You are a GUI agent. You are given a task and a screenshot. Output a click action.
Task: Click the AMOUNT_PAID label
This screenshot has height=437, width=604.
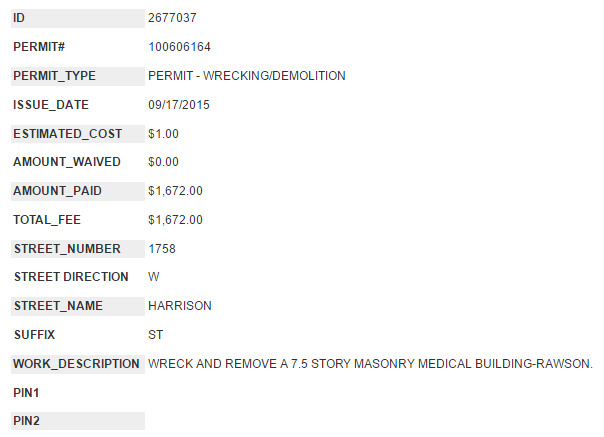(x=57, y=191)
